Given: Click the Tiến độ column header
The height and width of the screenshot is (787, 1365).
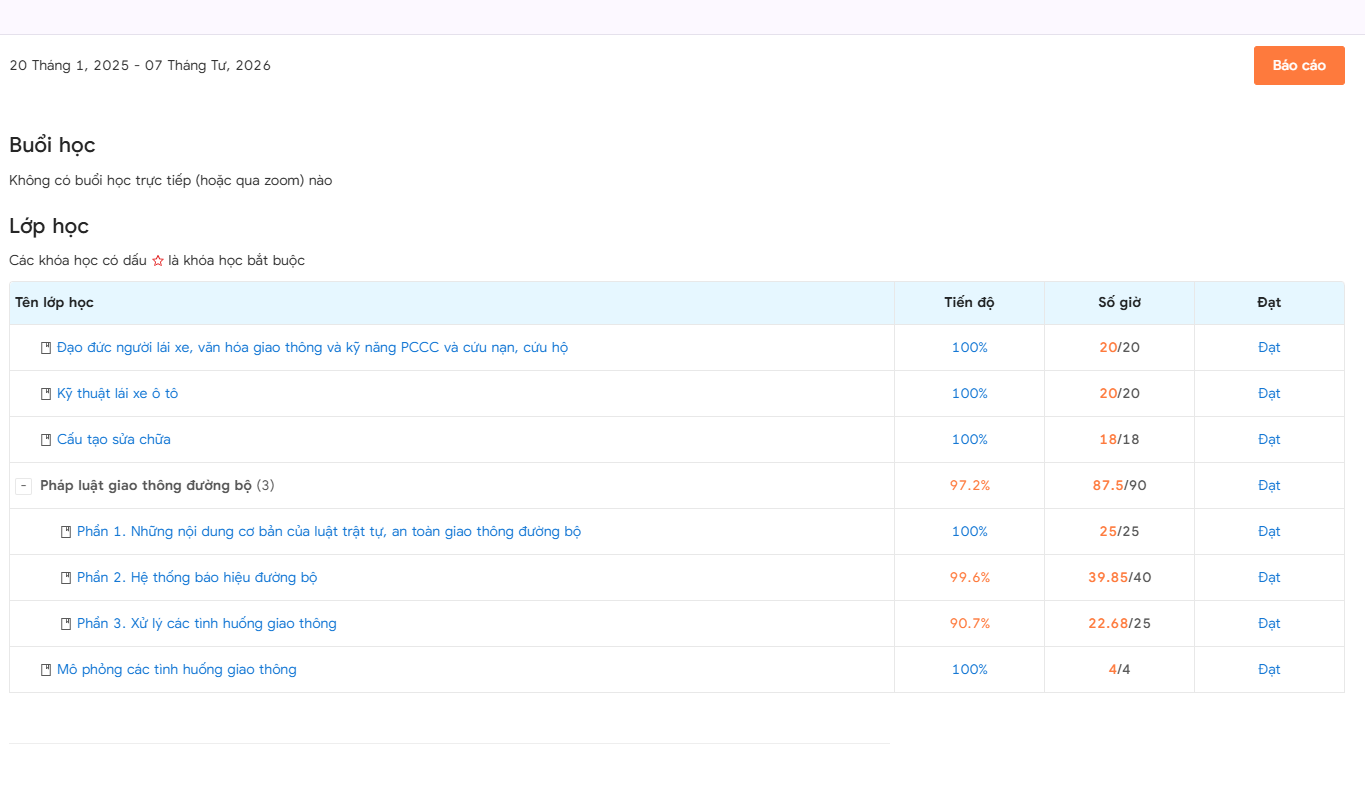Looking at the screenshot, I should coord(969,303).
